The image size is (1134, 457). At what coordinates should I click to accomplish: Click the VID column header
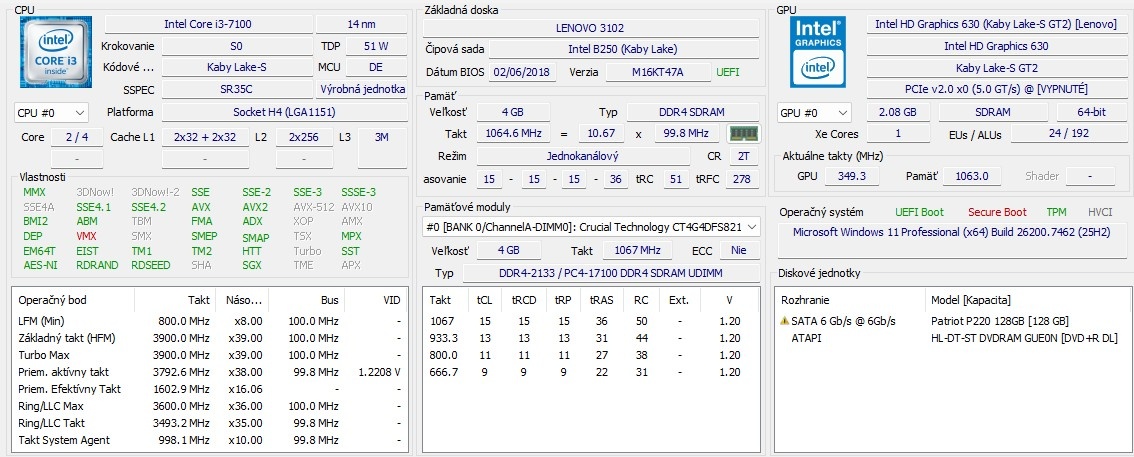coord(376,300)
